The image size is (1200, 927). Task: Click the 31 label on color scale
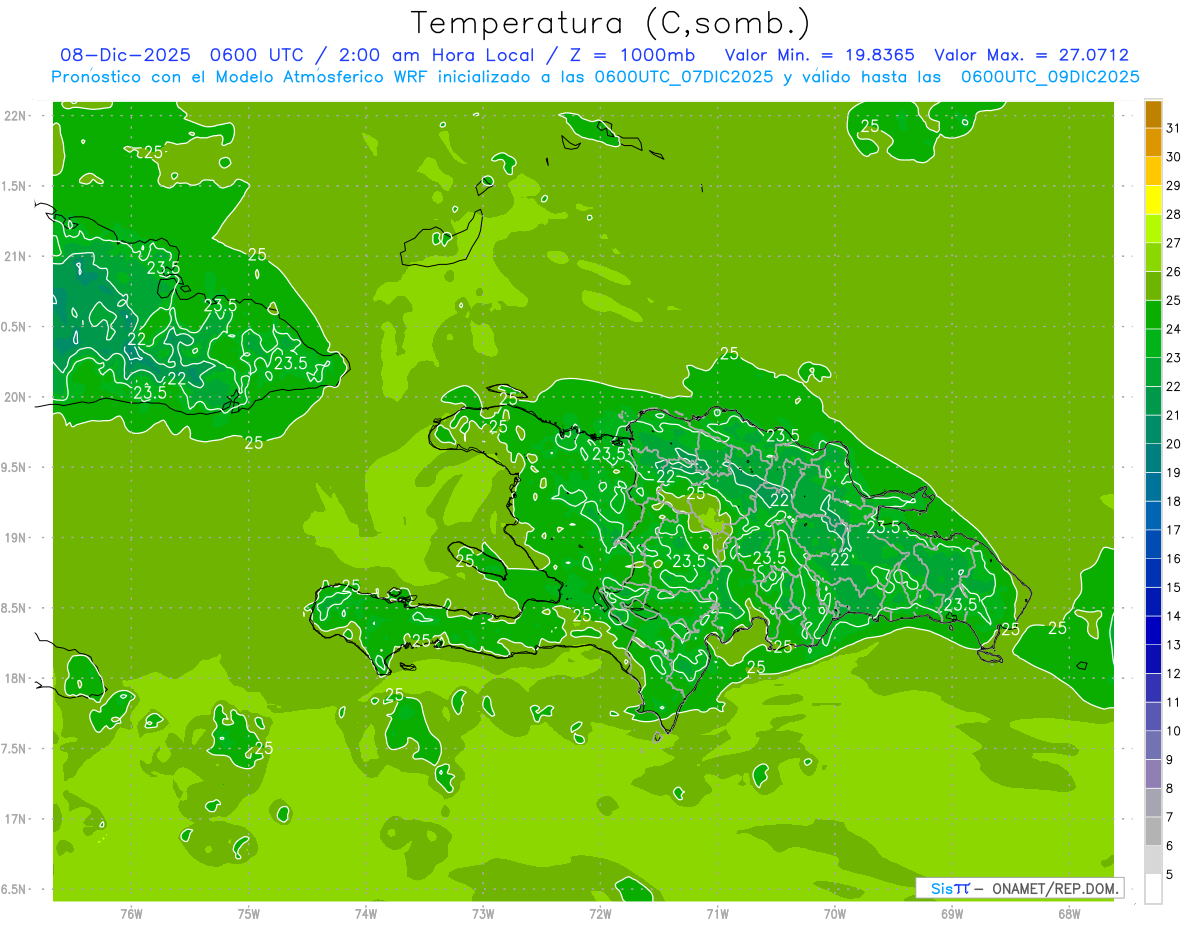1174,128
